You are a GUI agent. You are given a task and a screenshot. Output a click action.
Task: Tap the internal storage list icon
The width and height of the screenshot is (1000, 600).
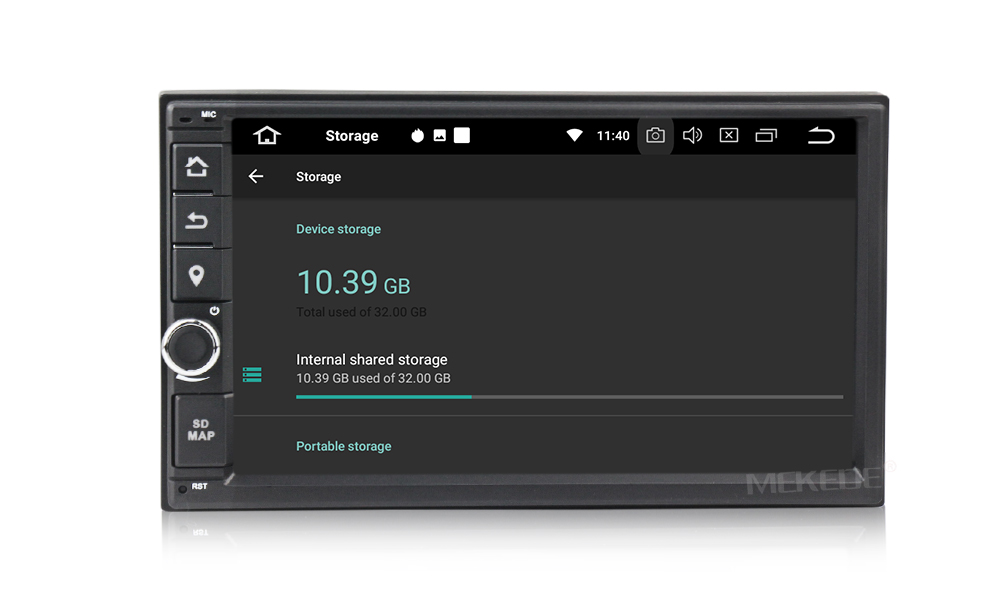252,375
